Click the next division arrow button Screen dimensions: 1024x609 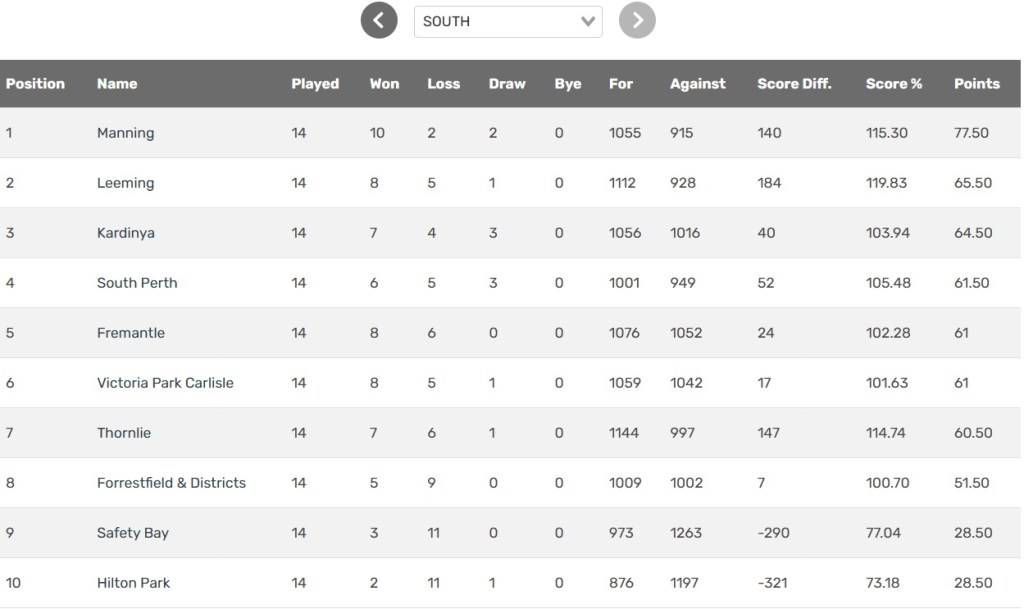637,20
